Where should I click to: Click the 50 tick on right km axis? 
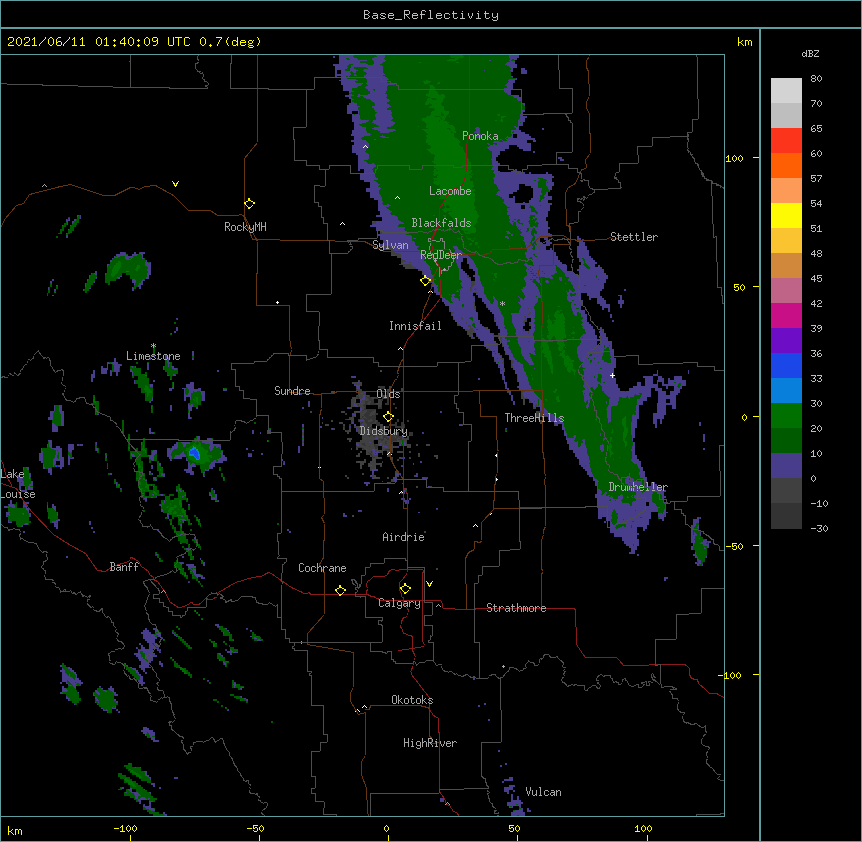click(739, 287)
